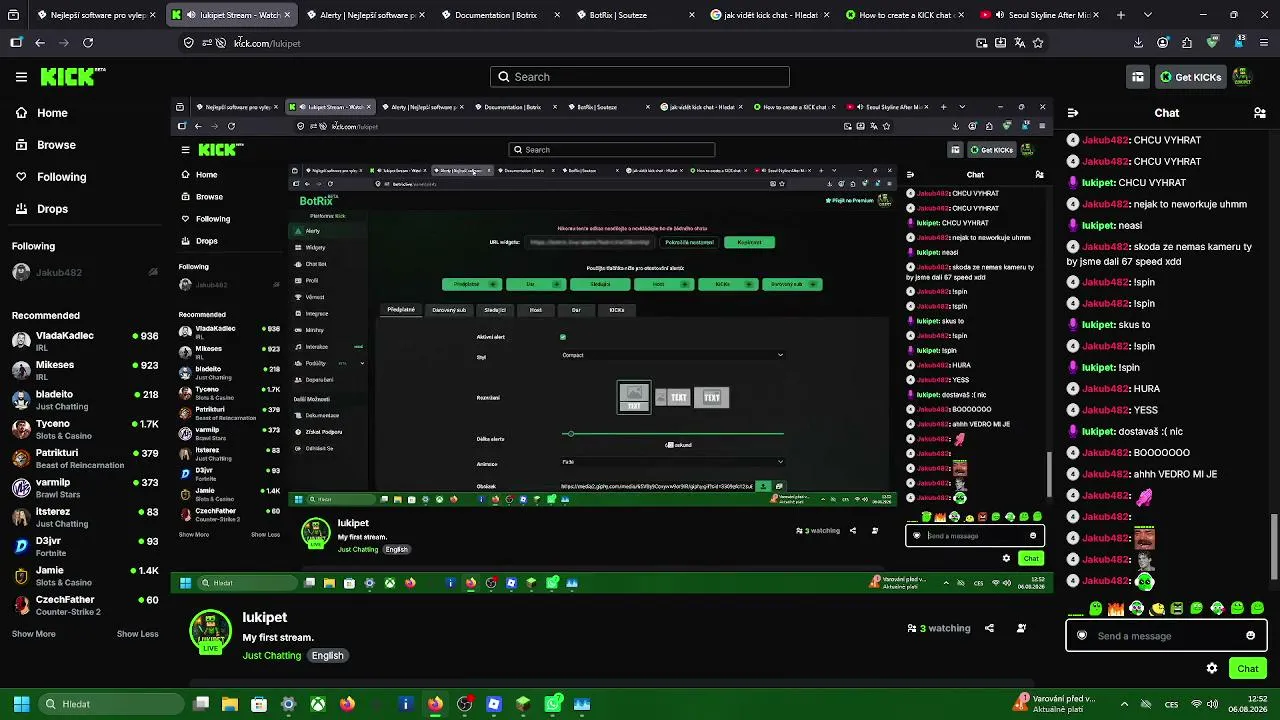Click the Get KICKs button in the page header
The width and height of the screenshot is (1280, 720).
point(1190,77)
